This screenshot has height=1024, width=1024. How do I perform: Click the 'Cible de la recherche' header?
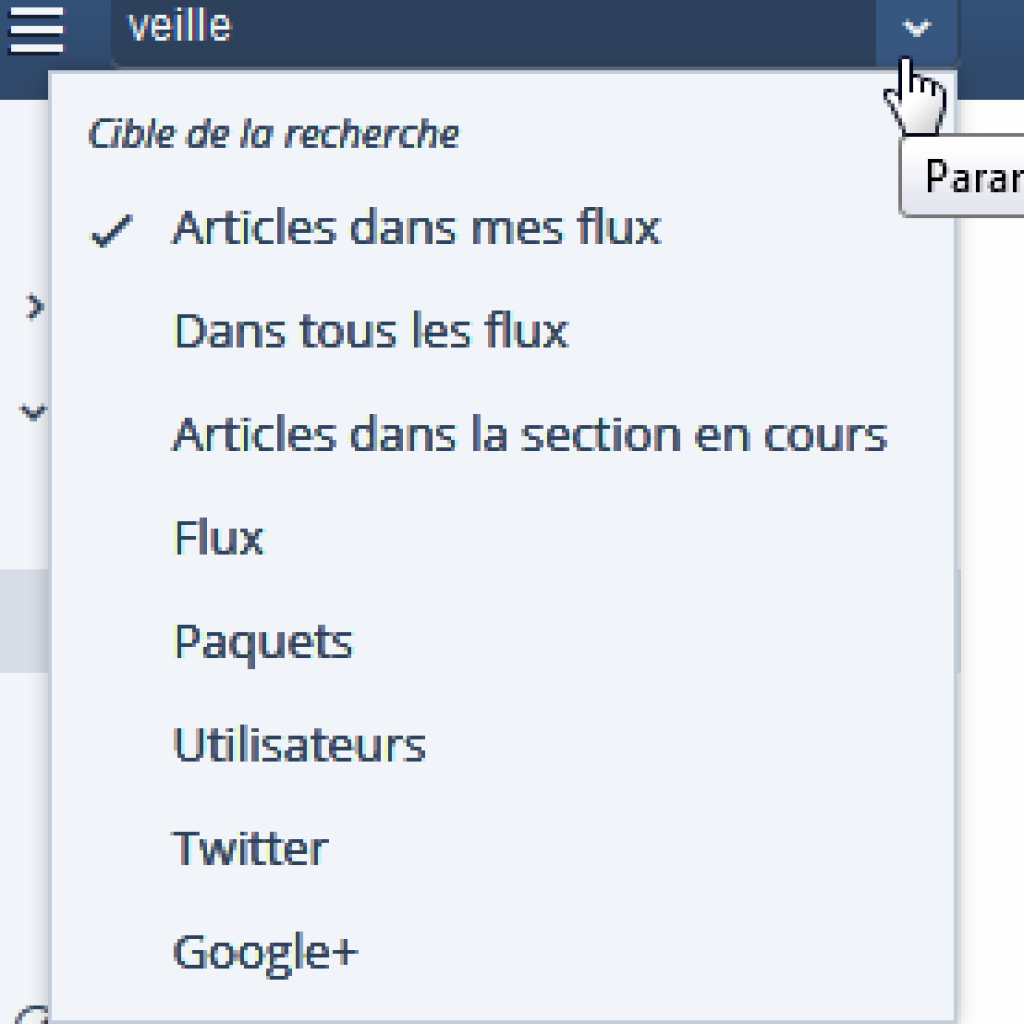coord(274,134)
